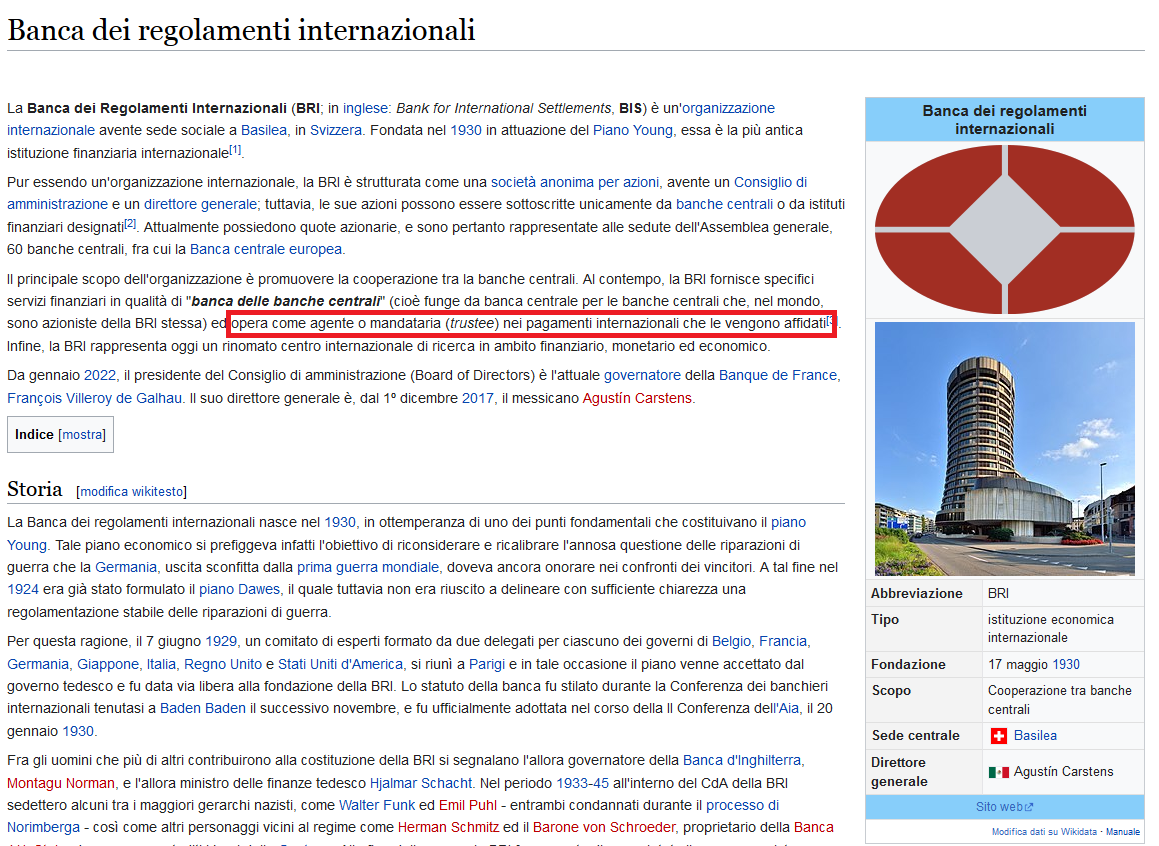Screen dimensions: 1159x846
Task: Open the Basilea link in the opening paragraph
Action: click(264, 130)
